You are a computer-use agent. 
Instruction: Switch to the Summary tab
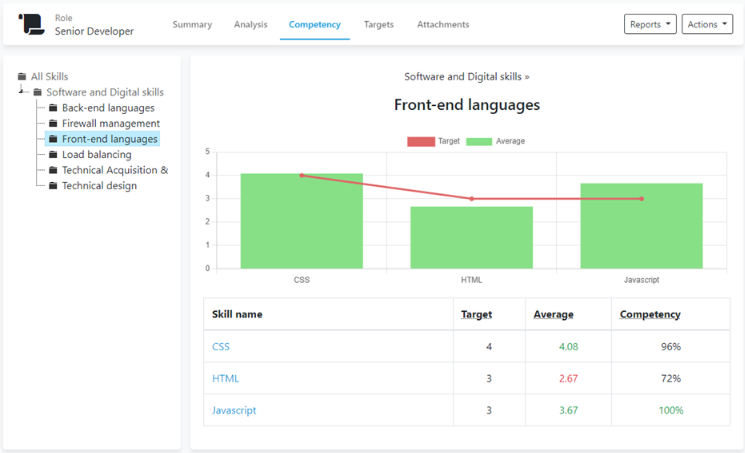[192, 24]
